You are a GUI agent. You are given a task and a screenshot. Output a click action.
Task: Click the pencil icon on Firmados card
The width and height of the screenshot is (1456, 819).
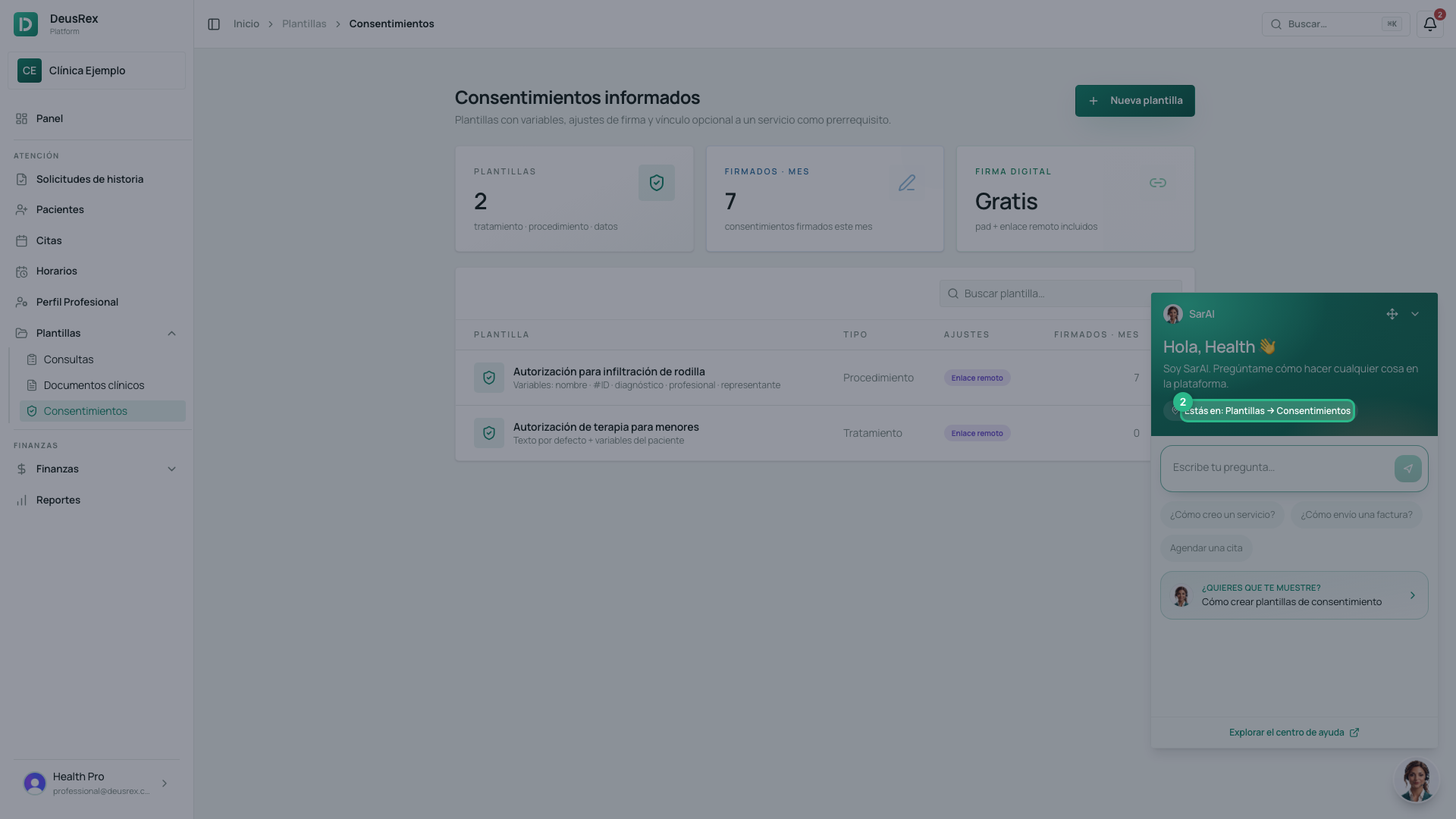[x=907, y=183]
